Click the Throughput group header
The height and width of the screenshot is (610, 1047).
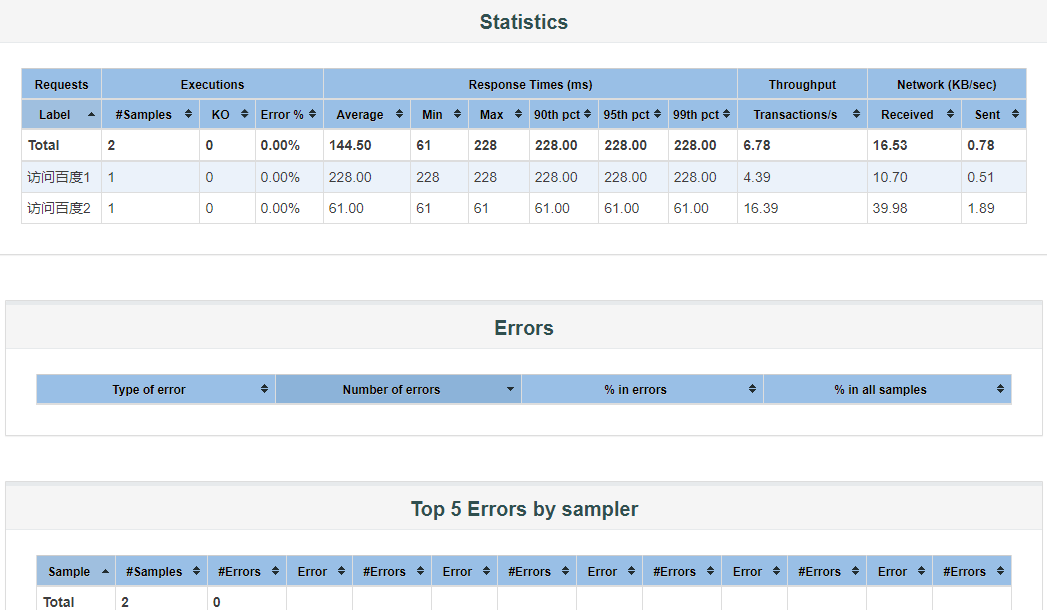click(802, 85)
